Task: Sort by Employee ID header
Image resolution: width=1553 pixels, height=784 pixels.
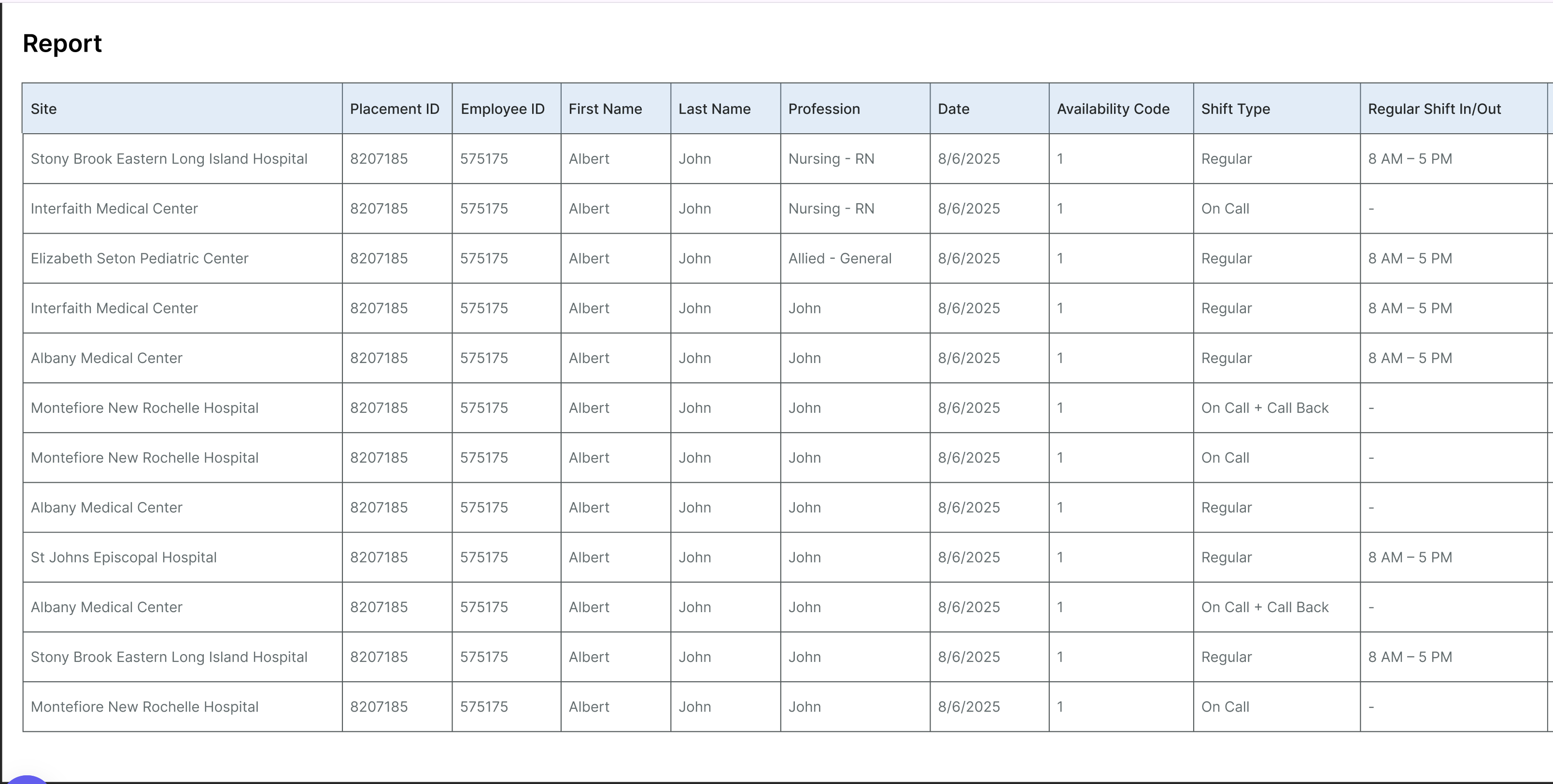Action: [503, 109]
